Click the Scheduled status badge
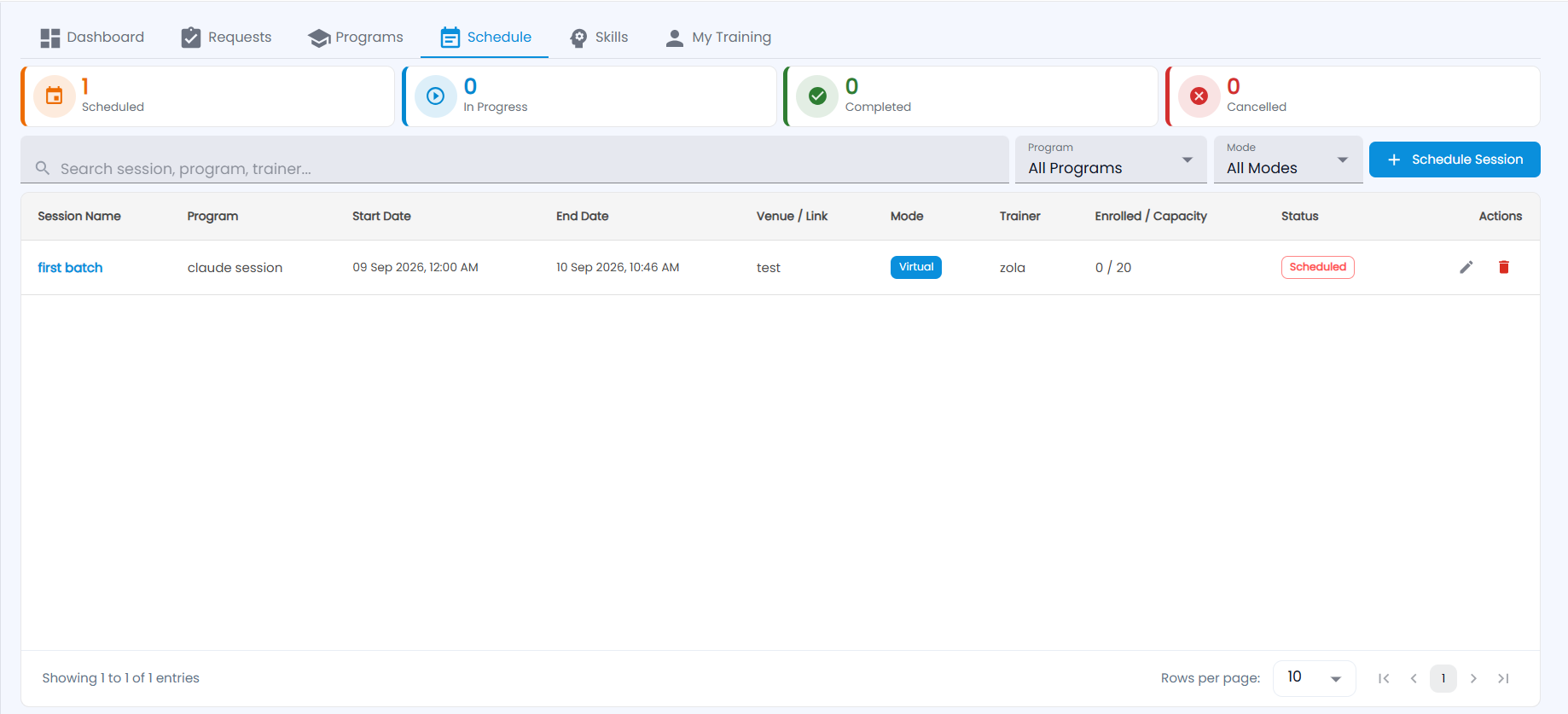Image resolution: width=1568 pixels, height=714 pixels. click(1318, 267)
